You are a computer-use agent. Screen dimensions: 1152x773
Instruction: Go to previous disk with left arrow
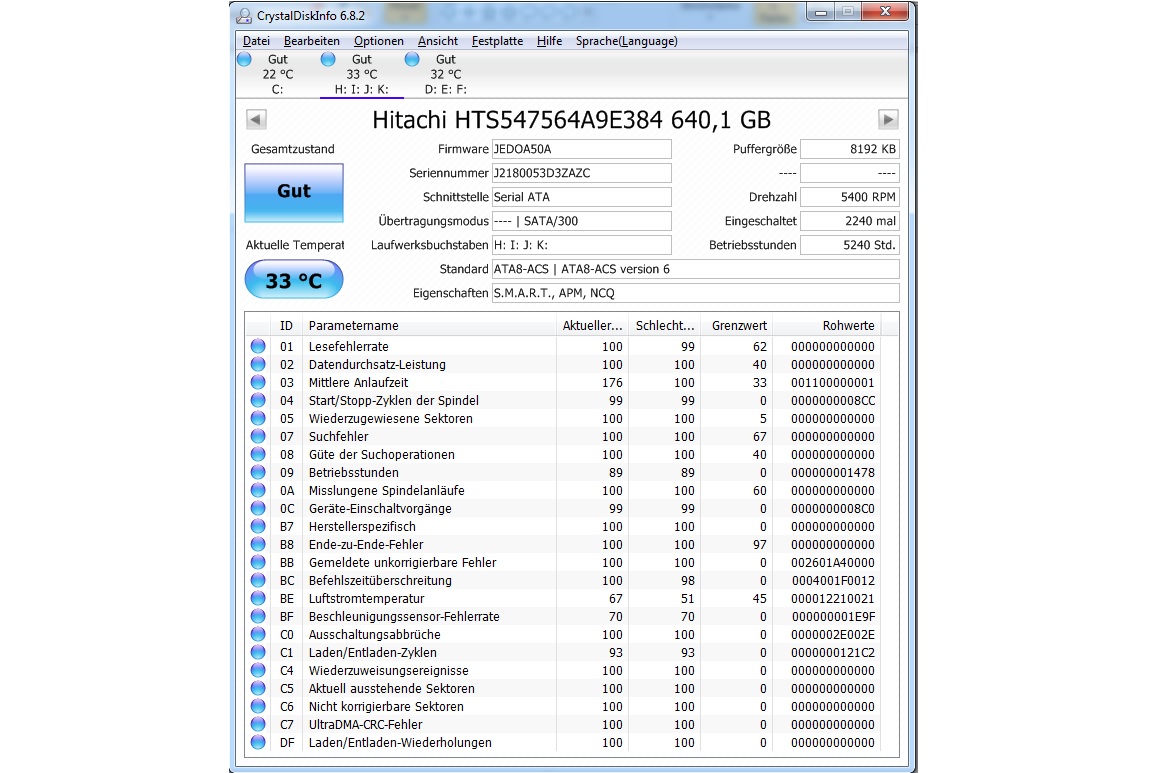256,119
